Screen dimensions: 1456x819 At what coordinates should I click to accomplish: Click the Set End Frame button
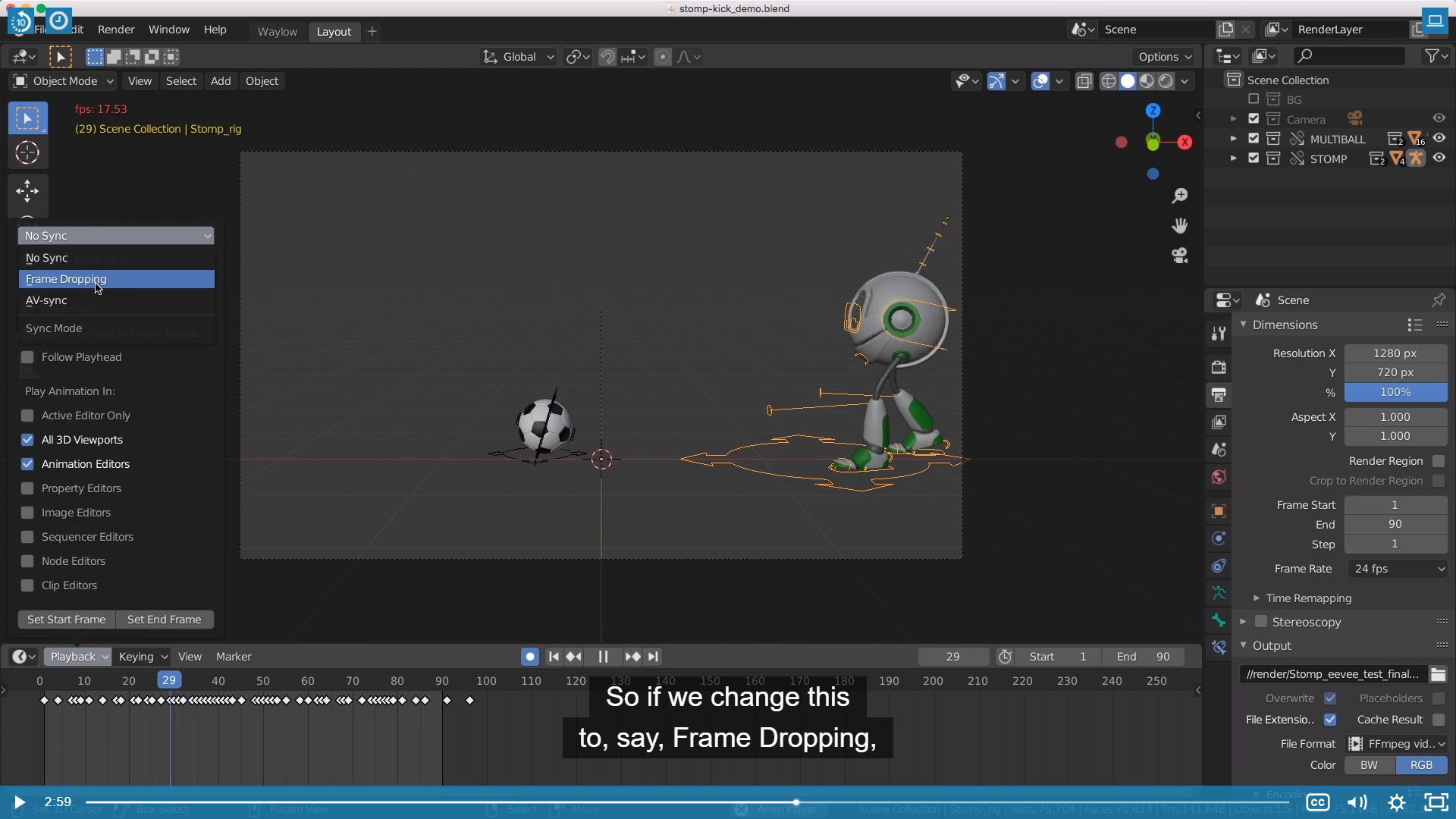[165, 620]
